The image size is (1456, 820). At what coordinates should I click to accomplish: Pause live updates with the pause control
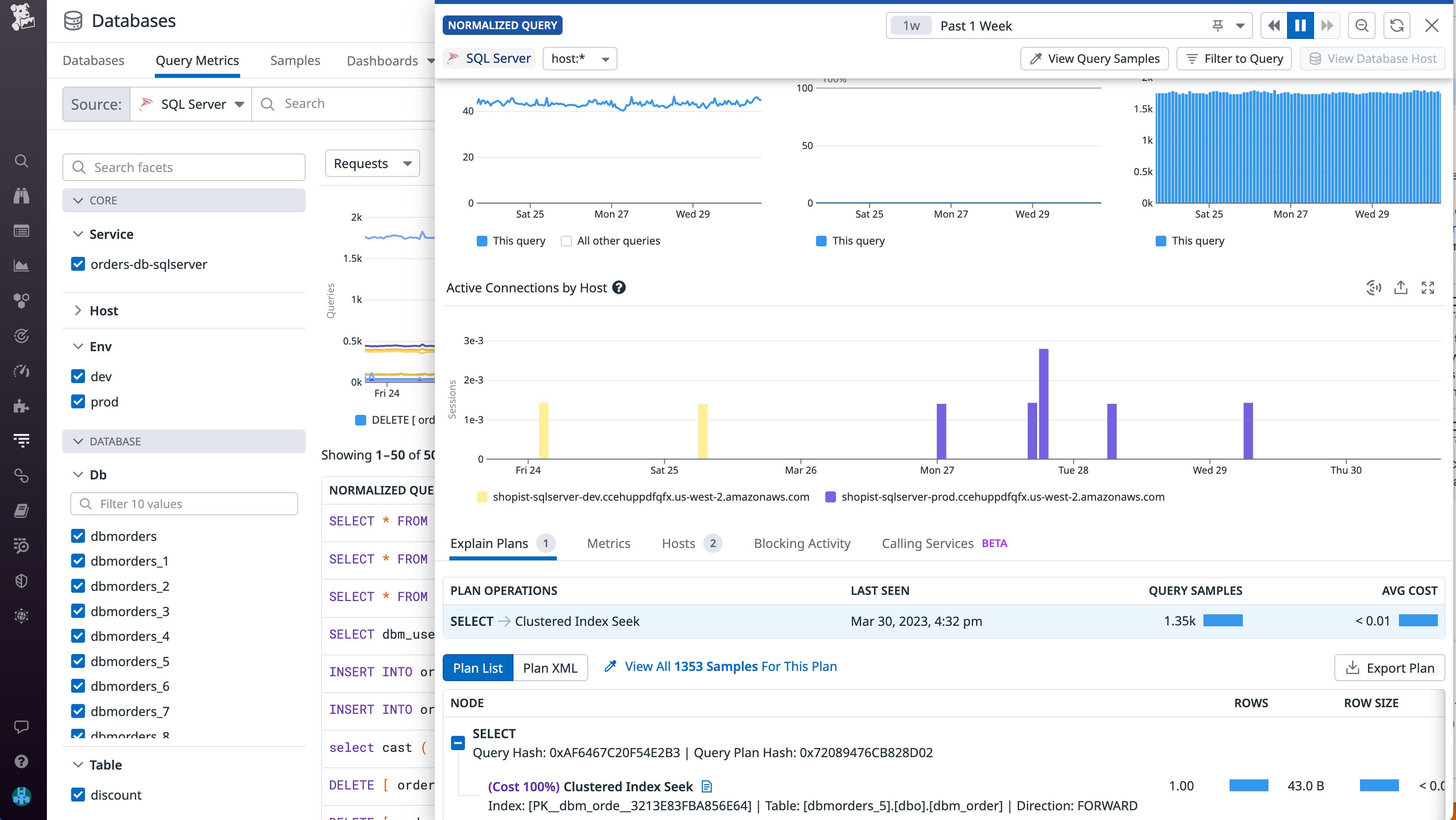click(1301, 25)
